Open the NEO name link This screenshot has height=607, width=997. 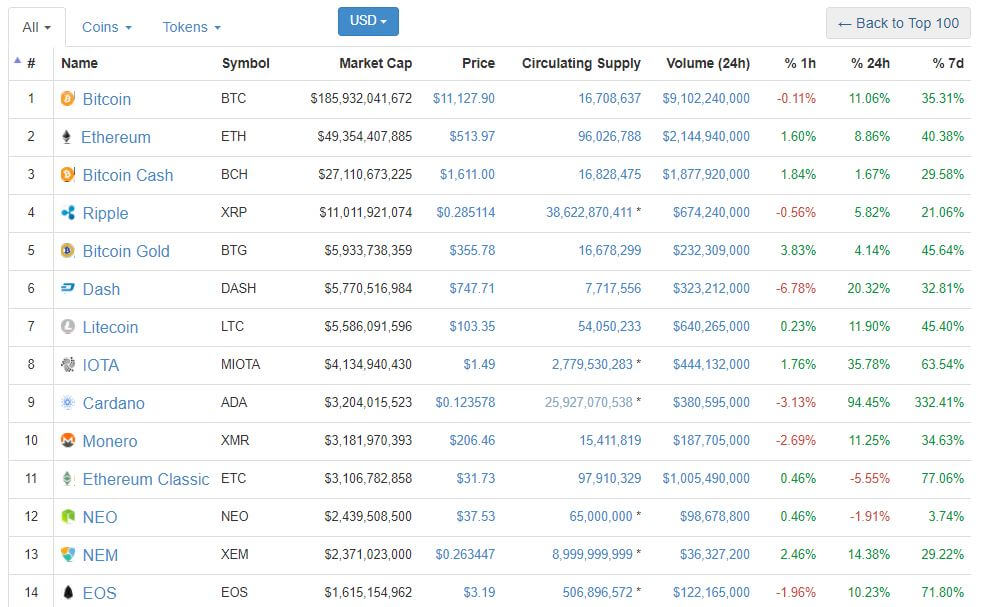pos(100,517)
